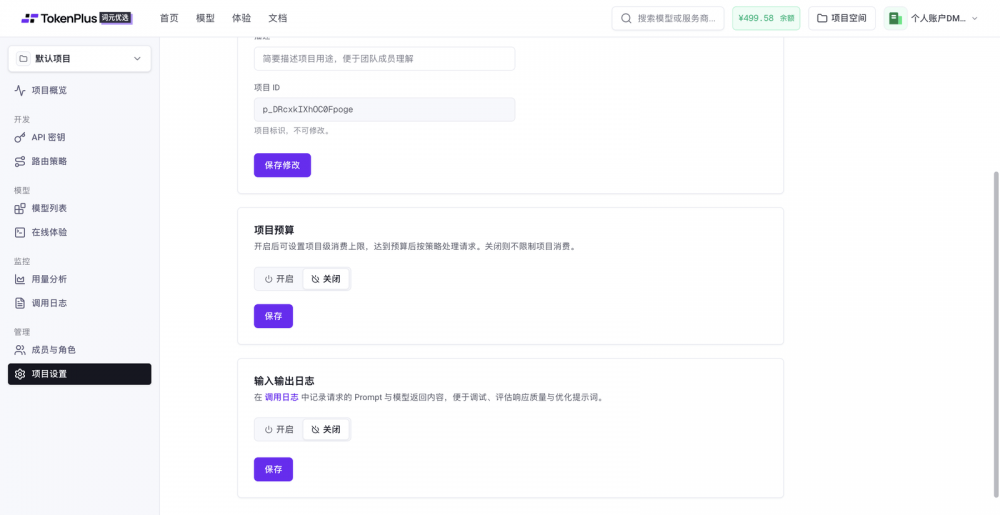Click the 项目预算 section heading
This screenshot has width=1000, height=515.
point(274,230)
